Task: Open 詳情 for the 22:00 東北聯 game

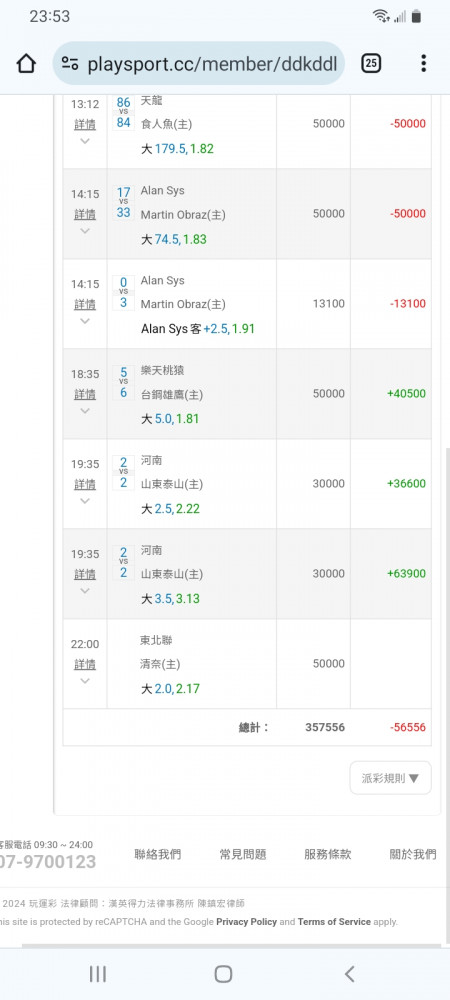Action: pos(85,664)
